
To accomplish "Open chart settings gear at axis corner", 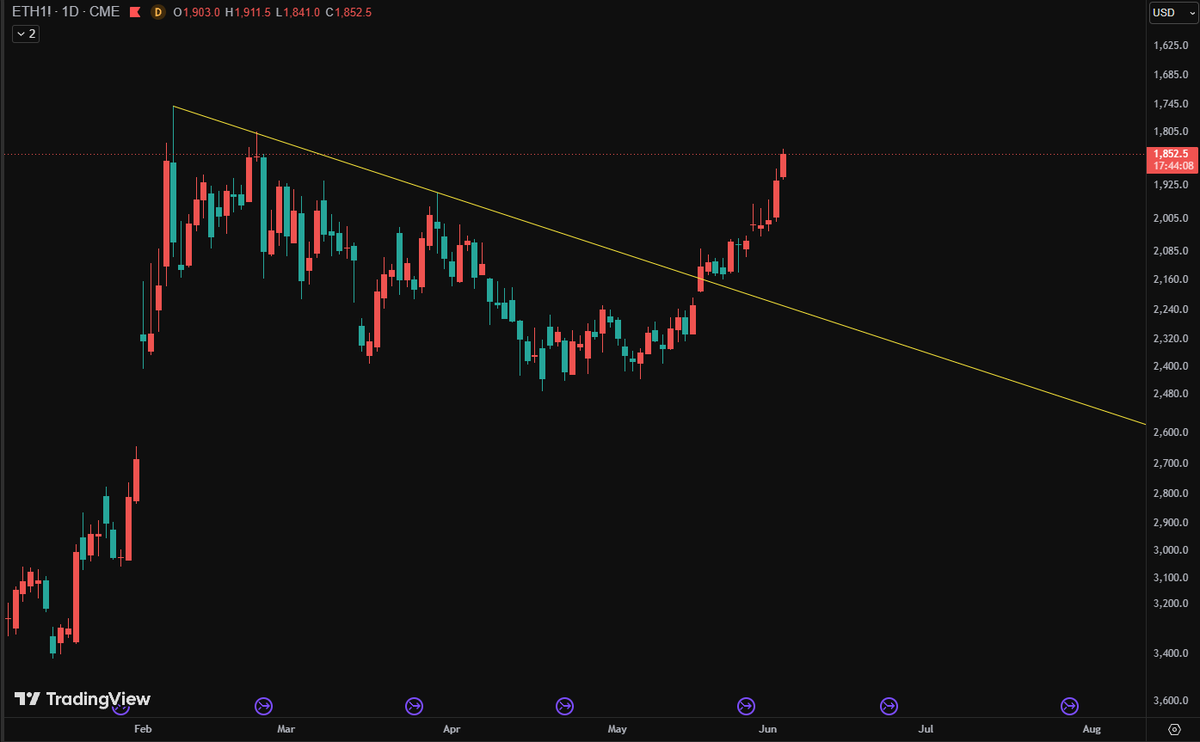I will (1174, 729).
